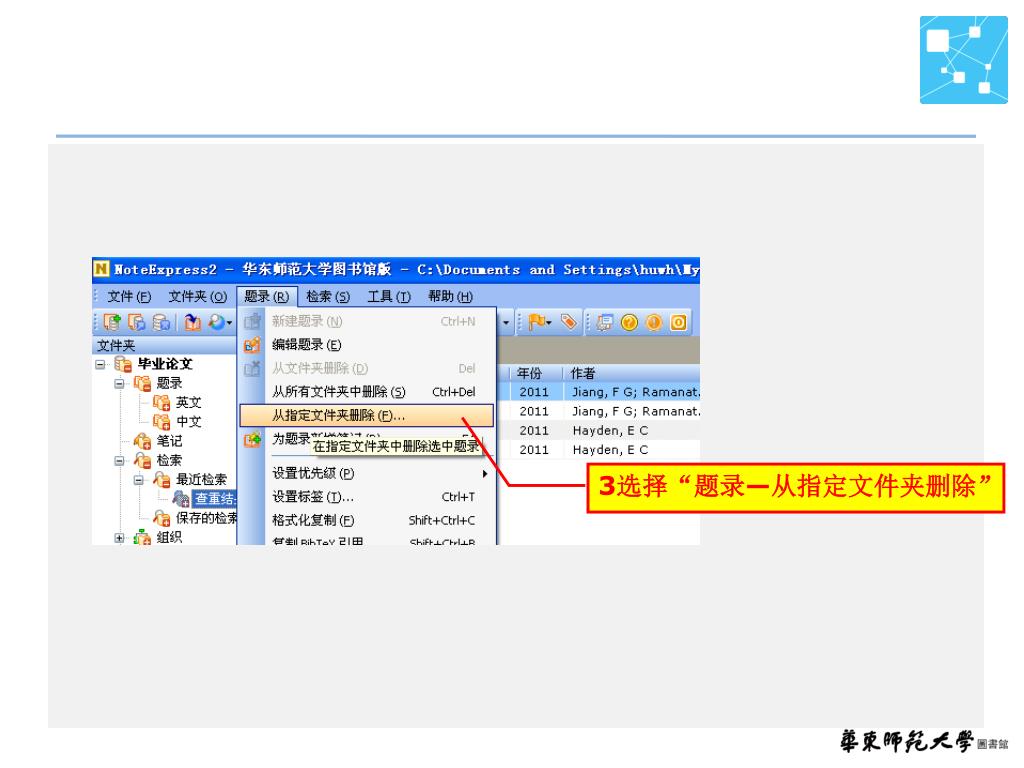Click the question mark help icon

click(x=629, y=322)
